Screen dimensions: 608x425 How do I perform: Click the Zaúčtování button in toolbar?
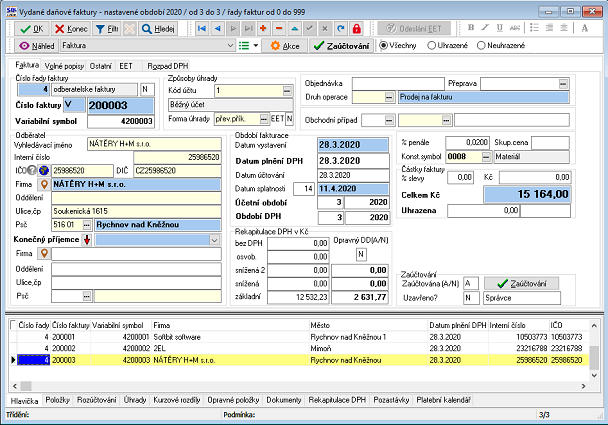pyautogui.click(x=342, y=46)
